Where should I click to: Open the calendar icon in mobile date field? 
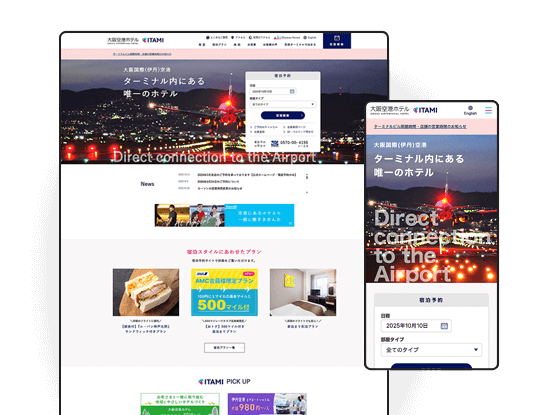click(444, 326)
